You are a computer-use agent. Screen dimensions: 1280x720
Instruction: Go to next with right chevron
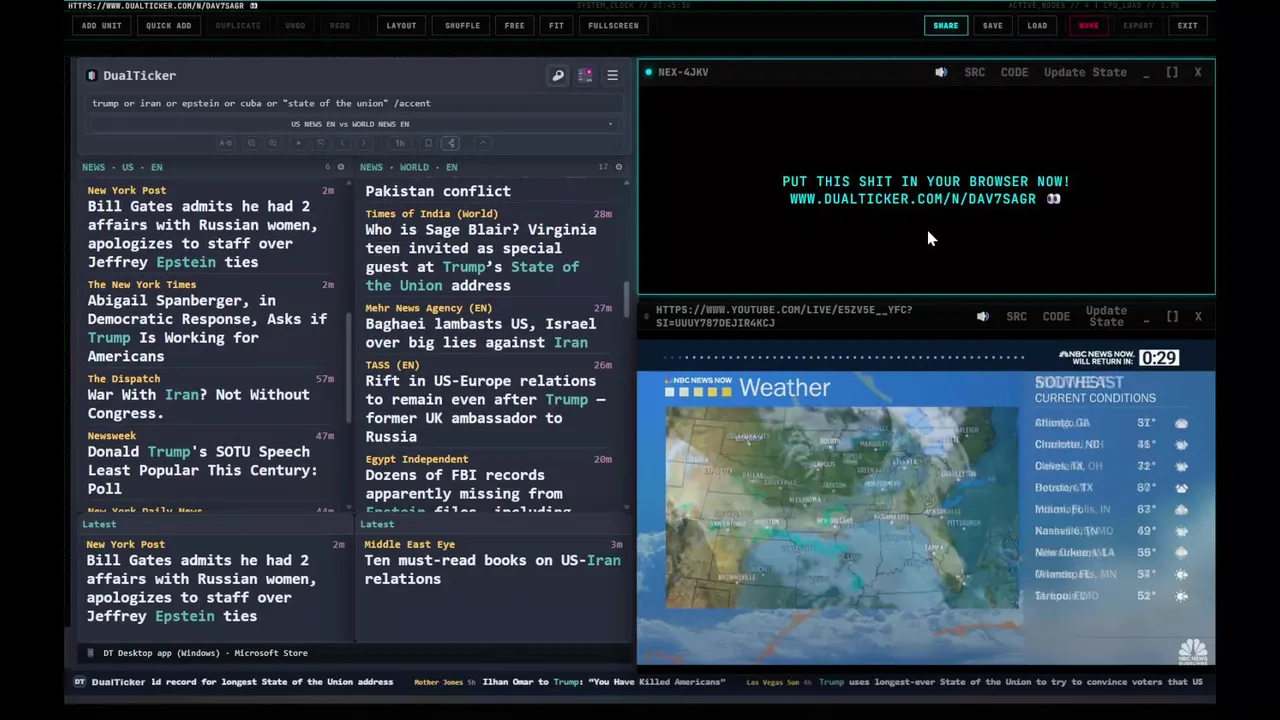363,143
